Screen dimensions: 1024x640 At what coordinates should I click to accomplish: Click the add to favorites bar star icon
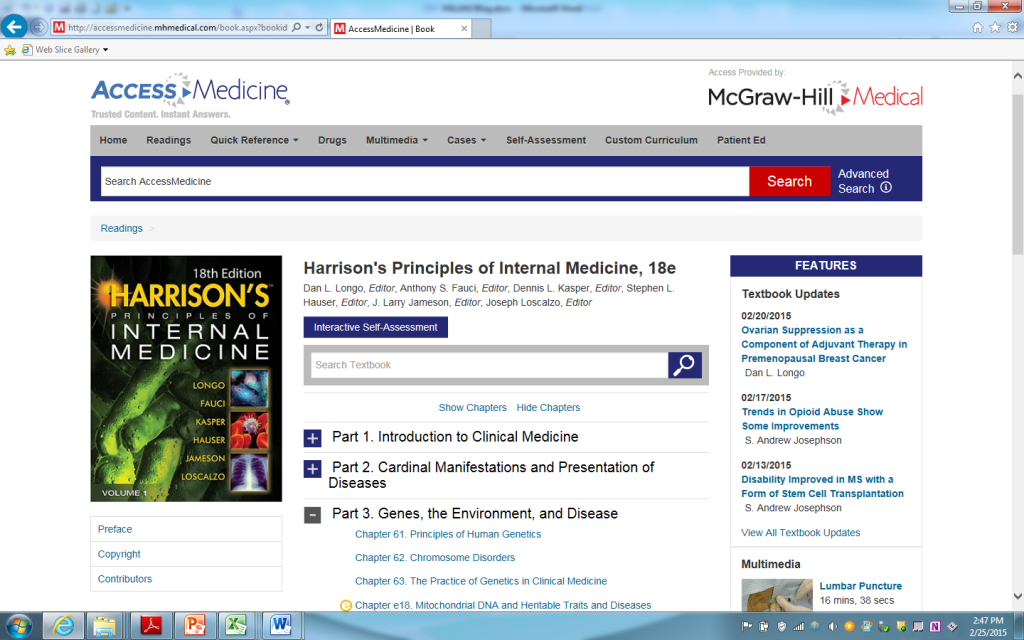click(10, 50)
